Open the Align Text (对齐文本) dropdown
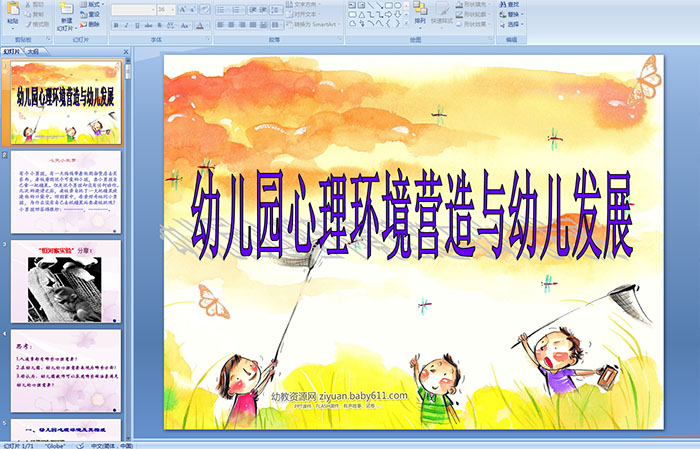Image resolution: width=700 pixels, height=449 pixels. [304, 14]
